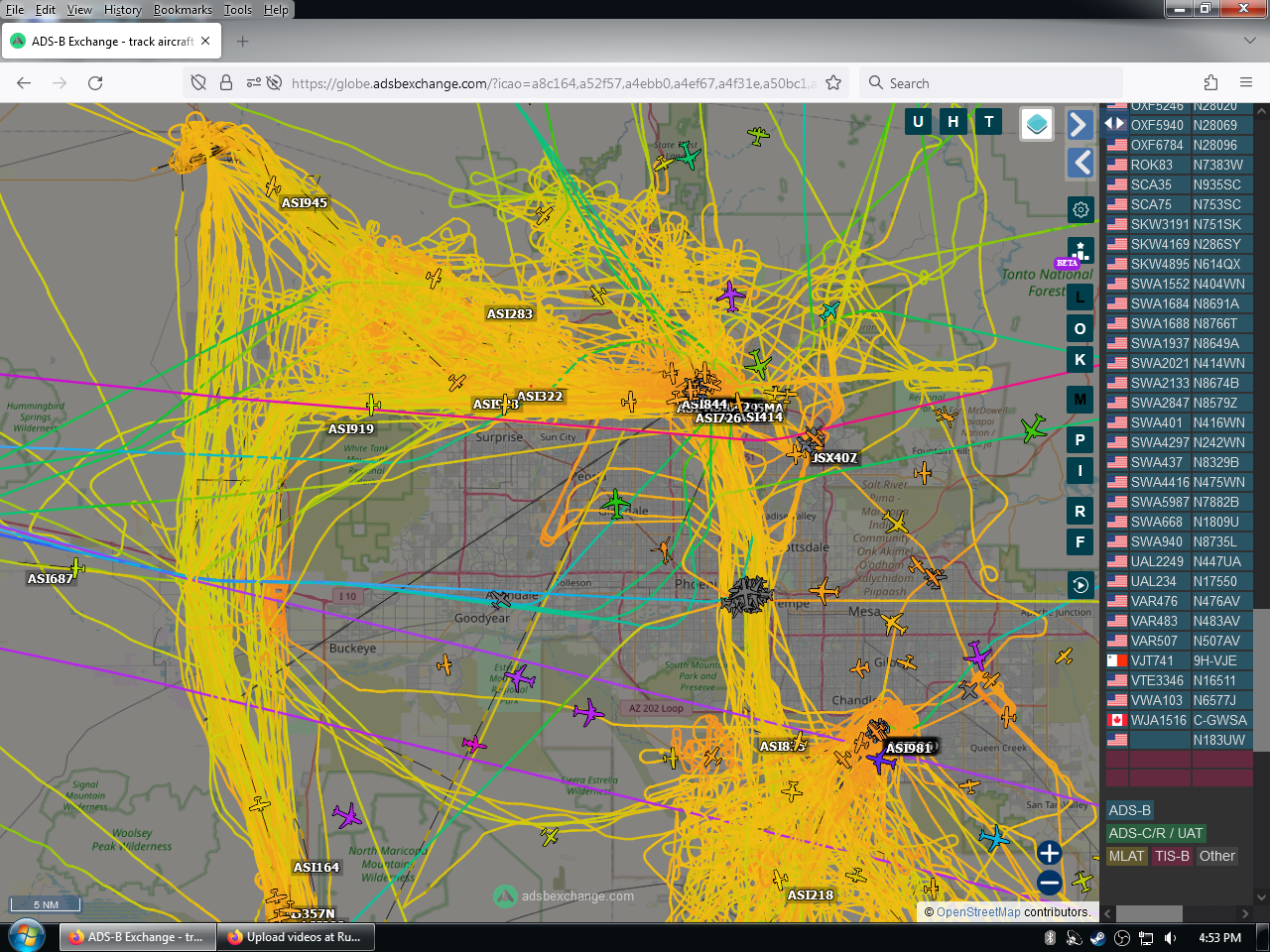
Task: Toggle sidebar width with double-arrow button
Action: (x=1115, y=124)
